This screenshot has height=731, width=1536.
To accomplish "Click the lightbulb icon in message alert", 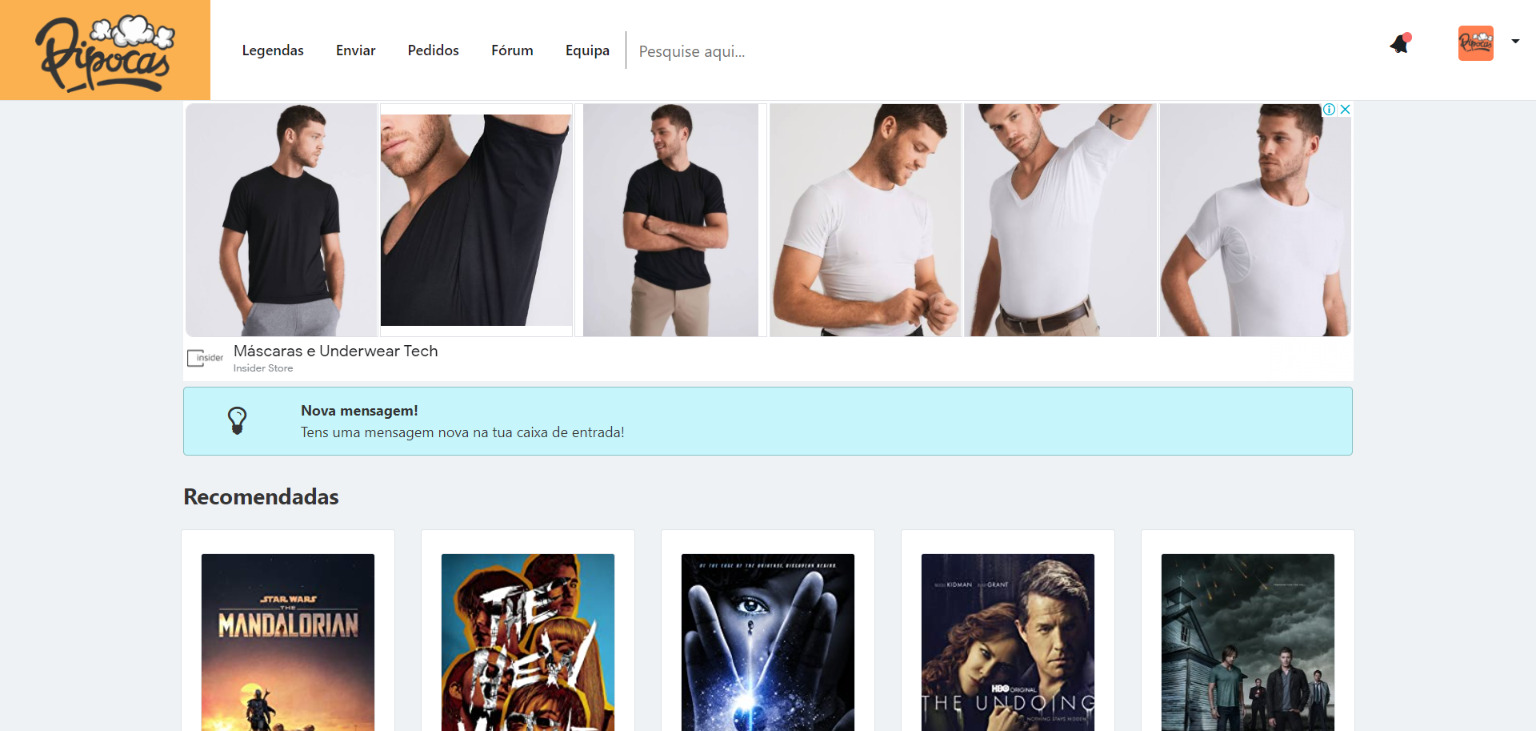I will [x=237, y=420].
